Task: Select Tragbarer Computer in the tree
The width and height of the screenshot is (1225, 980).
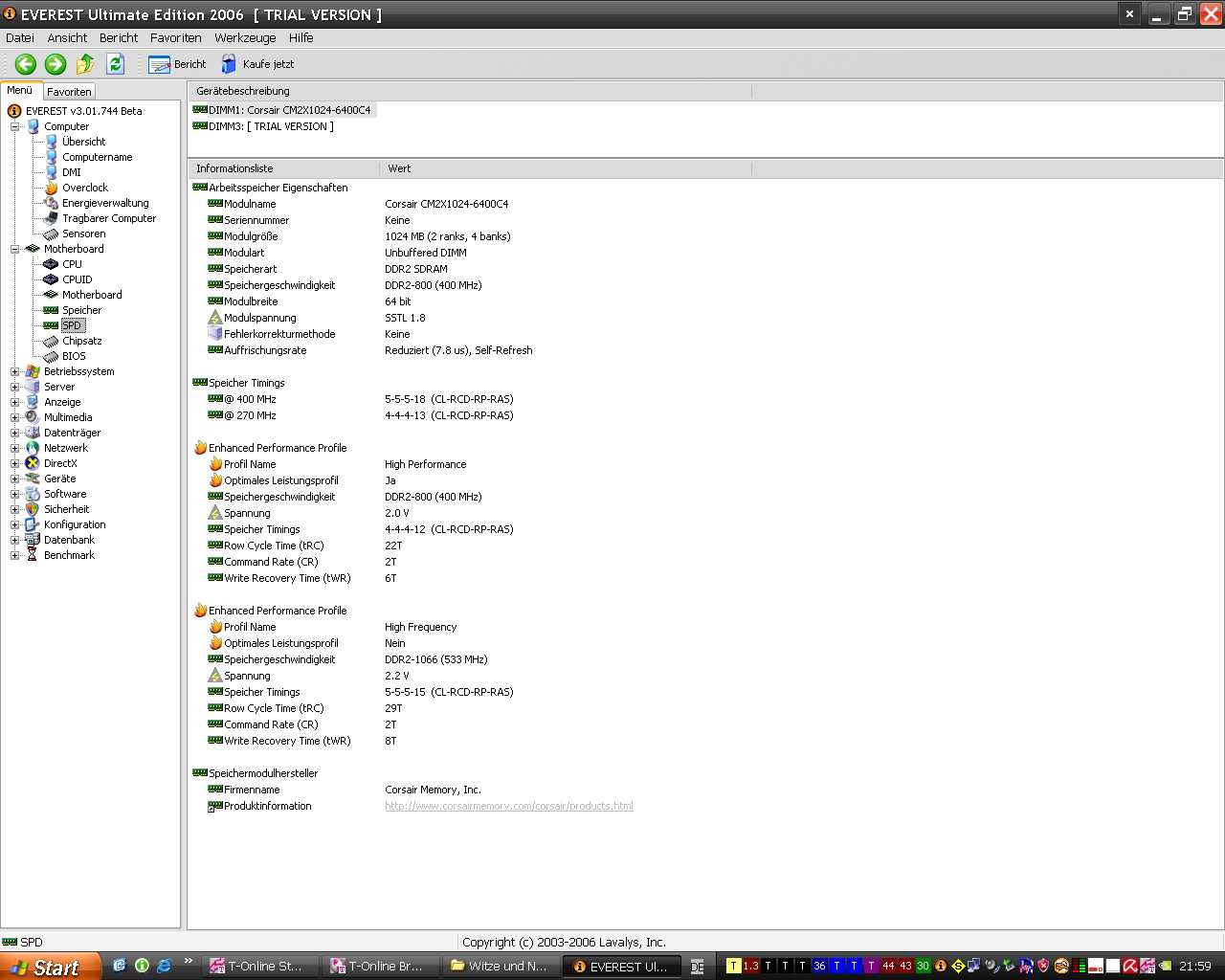Action: (x=108, y=218)
